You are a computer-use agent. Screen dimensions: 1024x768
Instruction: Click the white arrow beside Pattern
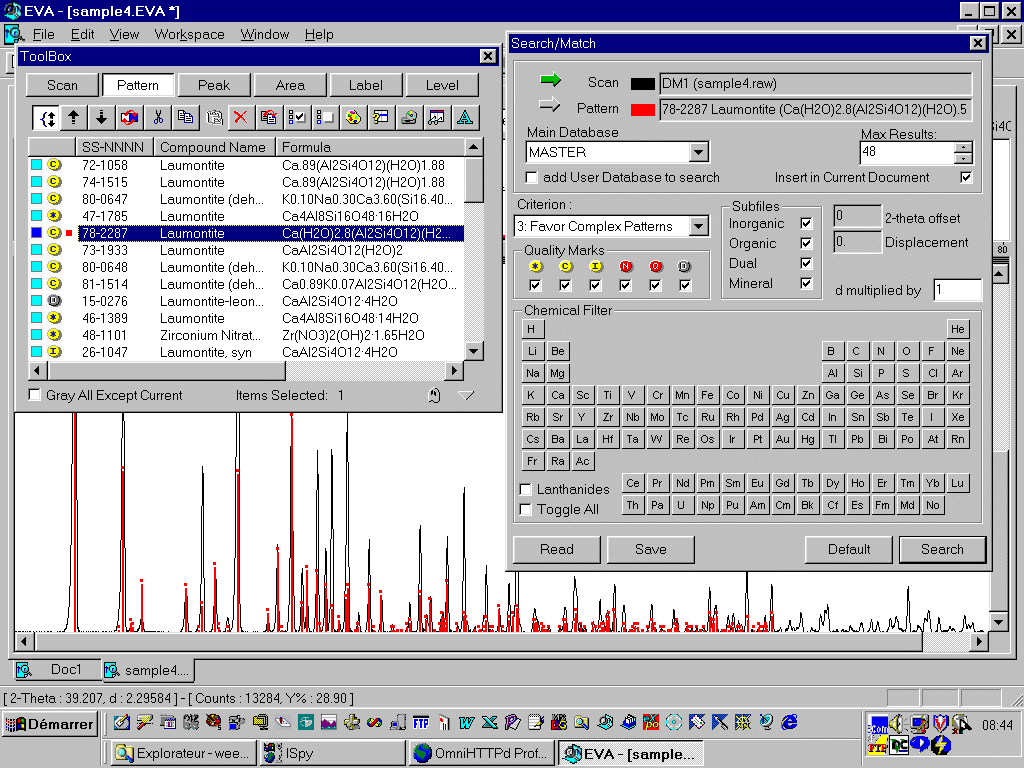(x=550, y=104)
